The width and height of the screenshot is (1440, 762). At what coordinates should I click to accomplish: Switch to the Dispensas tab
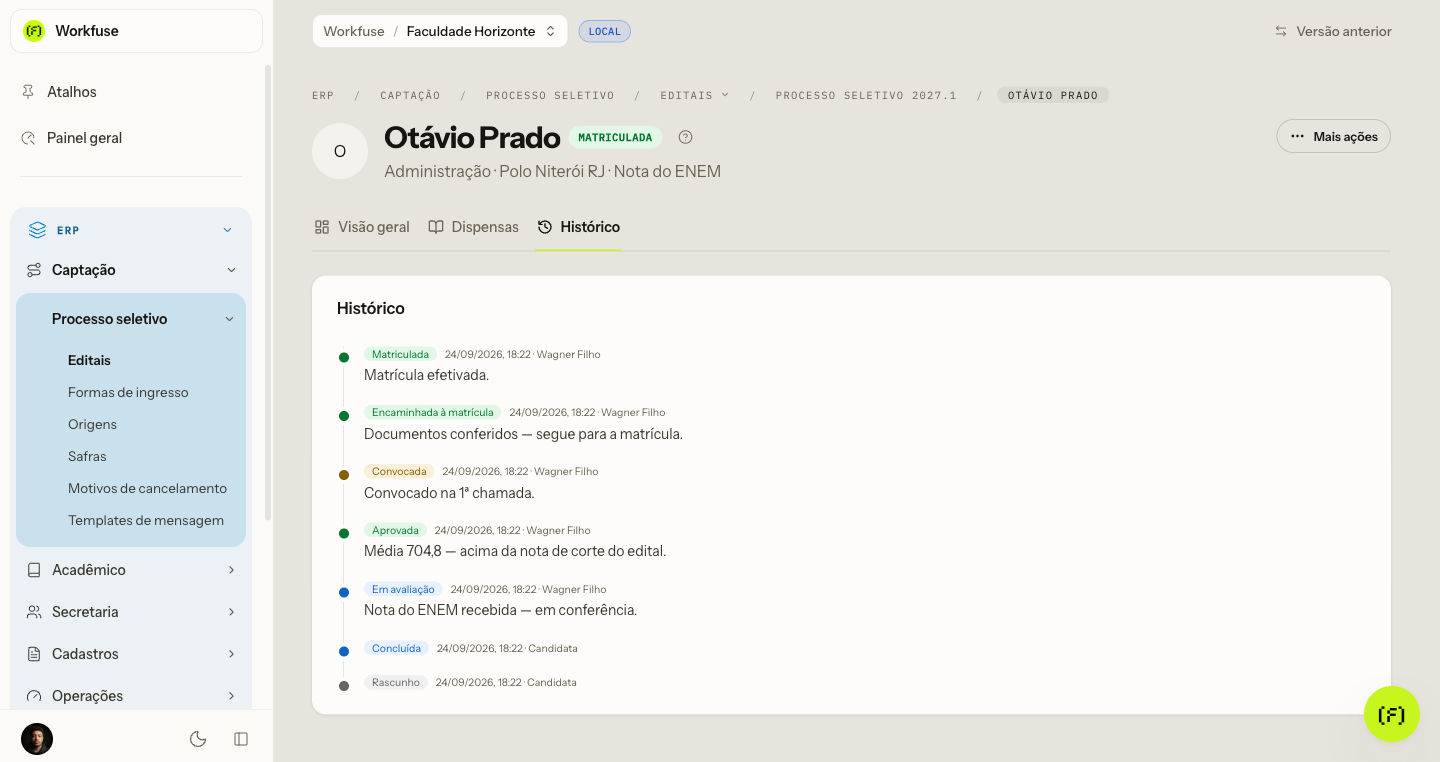pyautogui.click(x=473, y=227)
